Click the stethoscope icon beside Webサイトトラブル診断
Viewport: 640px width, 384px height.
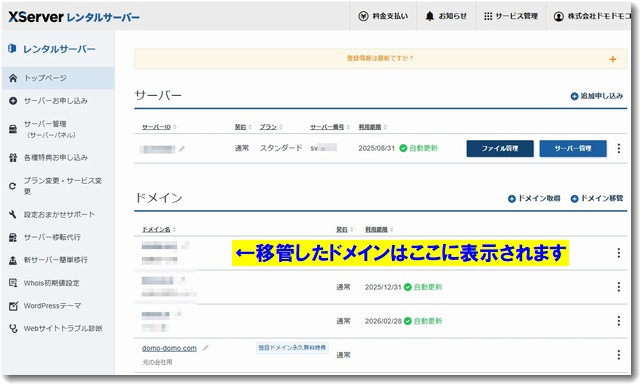point(13,329)
